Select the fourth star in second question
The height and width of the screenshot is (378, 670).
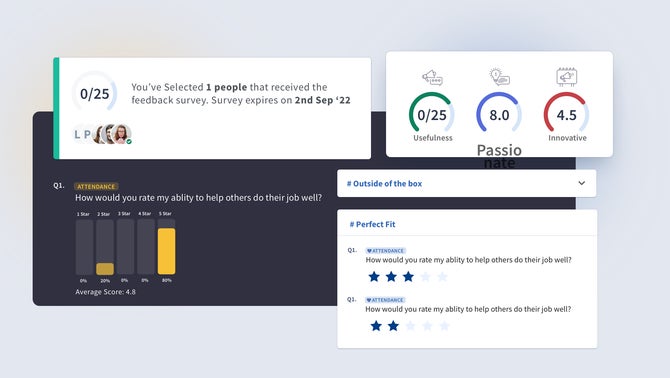(427, 326)
